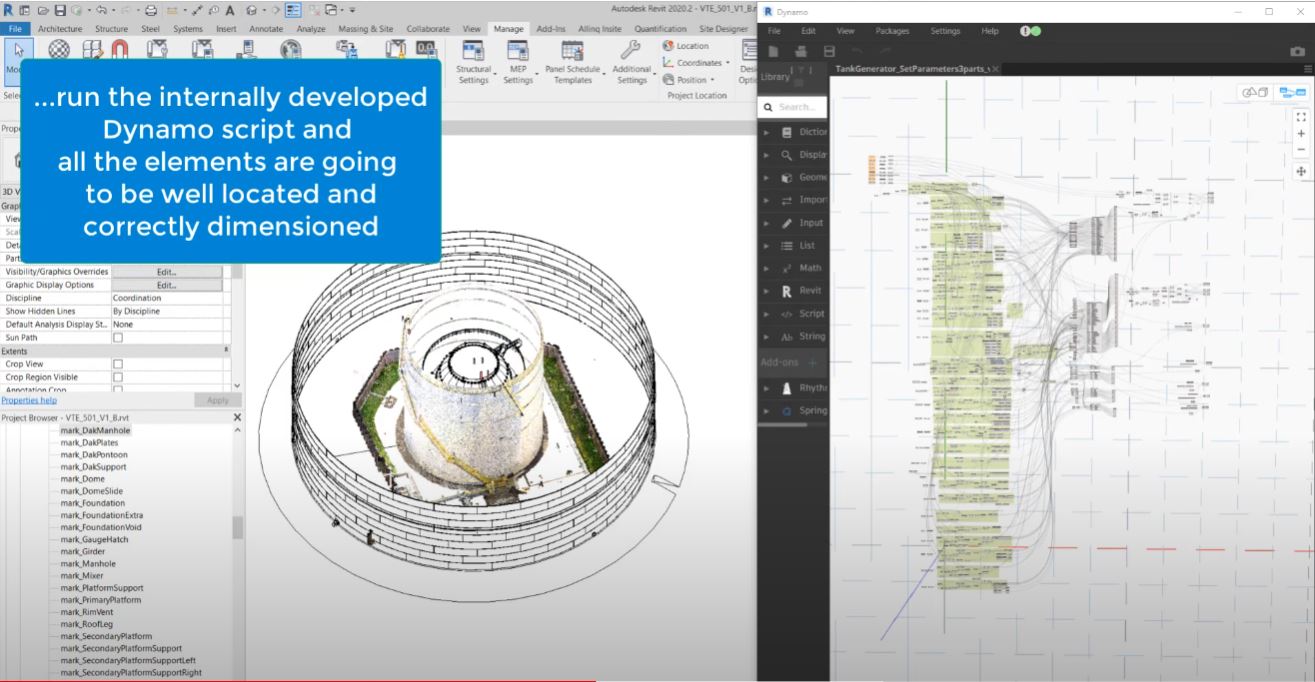Select mark_GaugeHatch in Project Browser
Image resolution: width=1315 pixels, height=682 pixels.
coord(94,539)
